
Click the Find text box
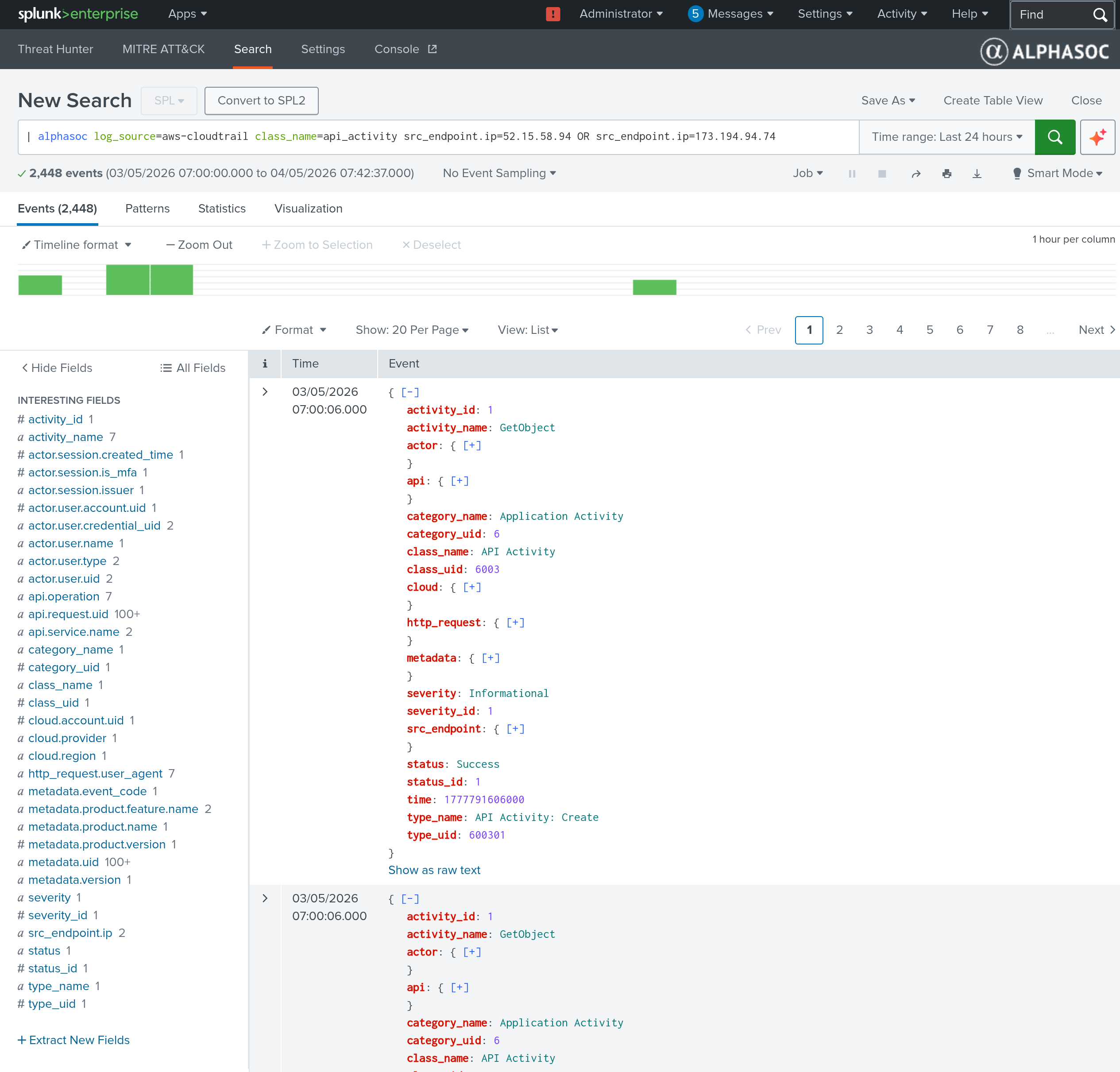point(1050,15)
